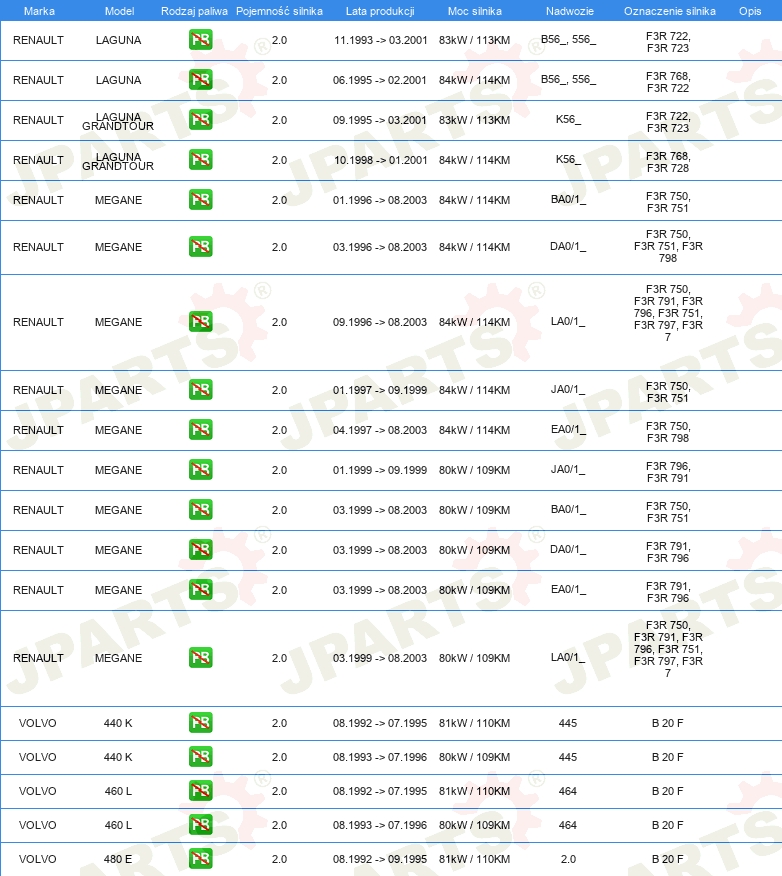This screenshot has width=782, height=876.
Task: Select the date cell 01.1996 -> 08.2003
Action: point(380,200)
